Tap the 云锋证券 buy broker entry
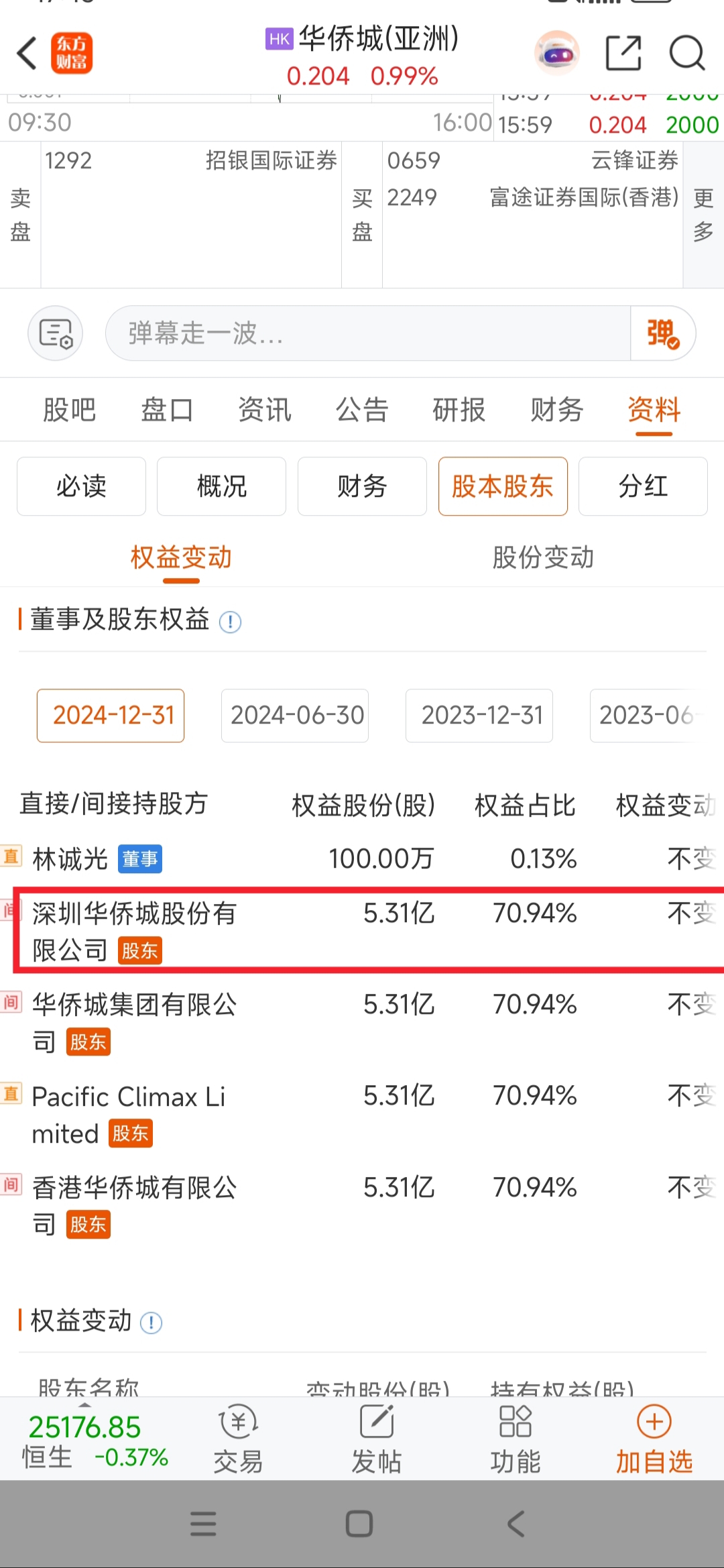 point(533,161)
